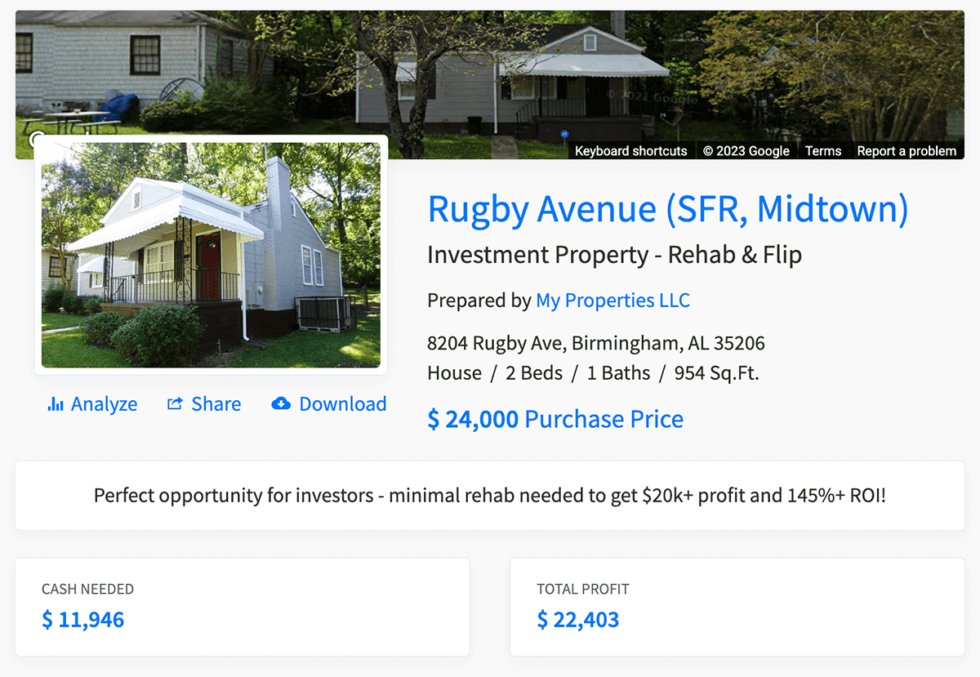Click the Share arrow icon
Image resolution: width=980 pixels, height=677 pixels.
175,404
